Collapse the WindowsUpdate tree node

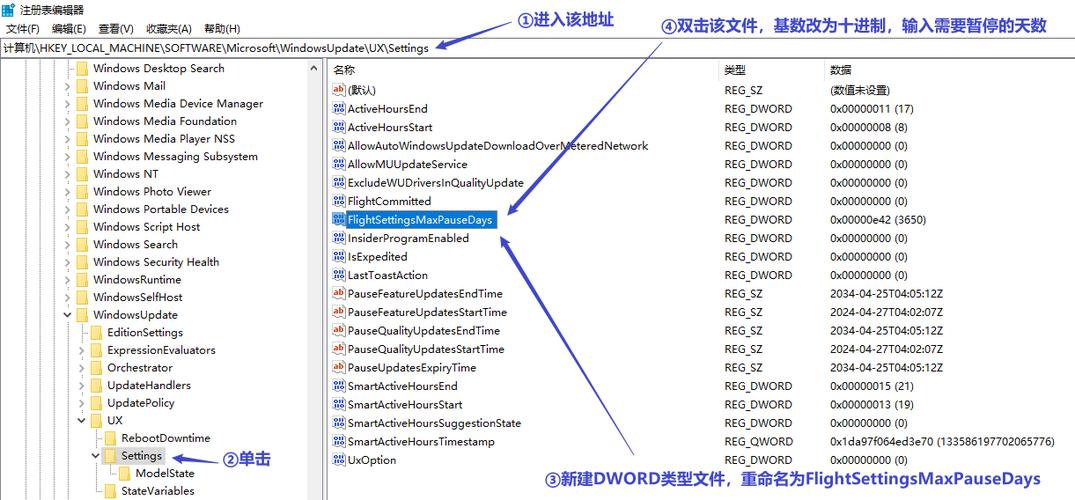67,315
